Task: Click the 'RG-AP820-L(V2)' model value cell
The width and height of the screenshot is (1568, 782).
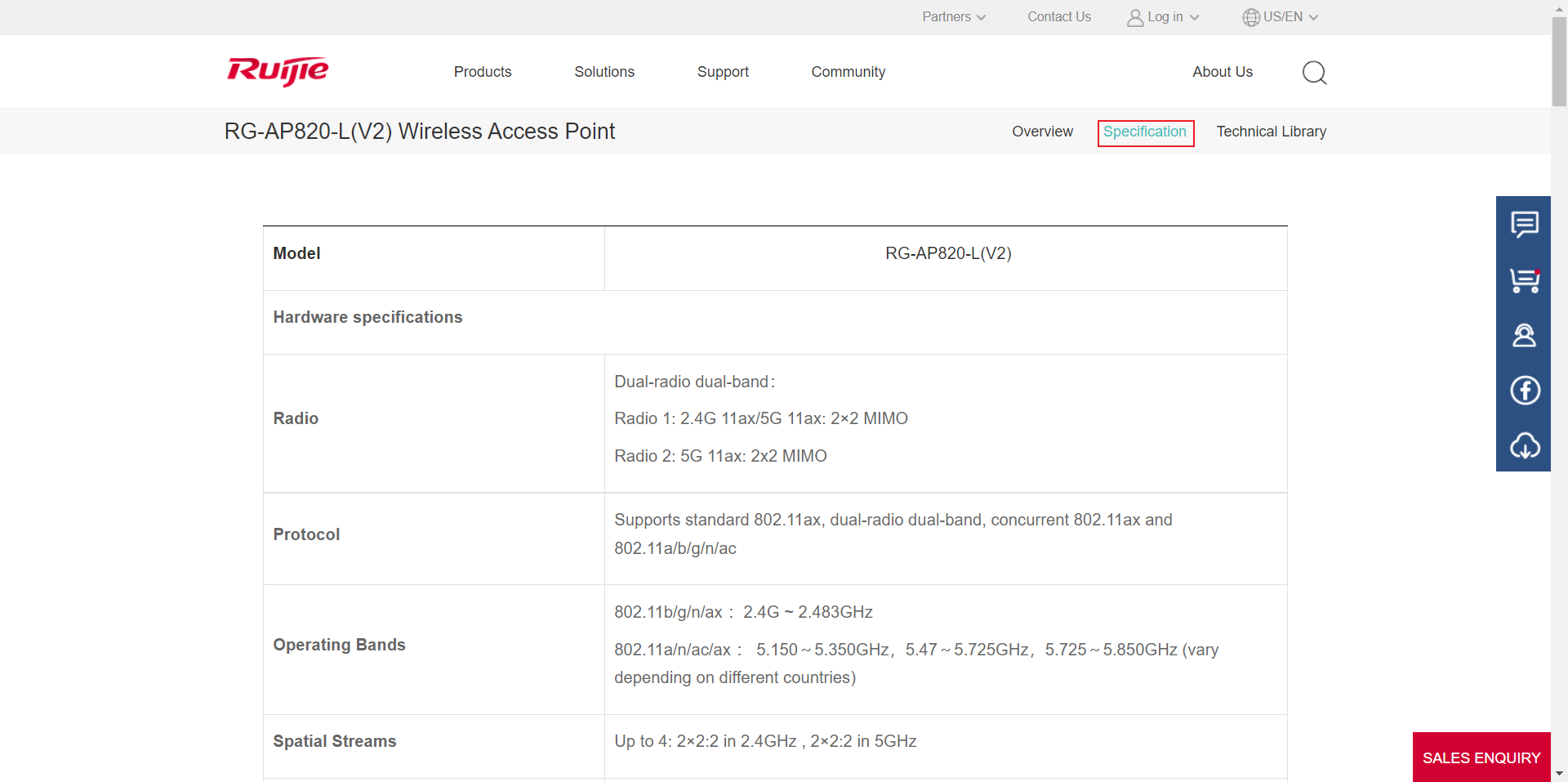Action: pos(946,258)
